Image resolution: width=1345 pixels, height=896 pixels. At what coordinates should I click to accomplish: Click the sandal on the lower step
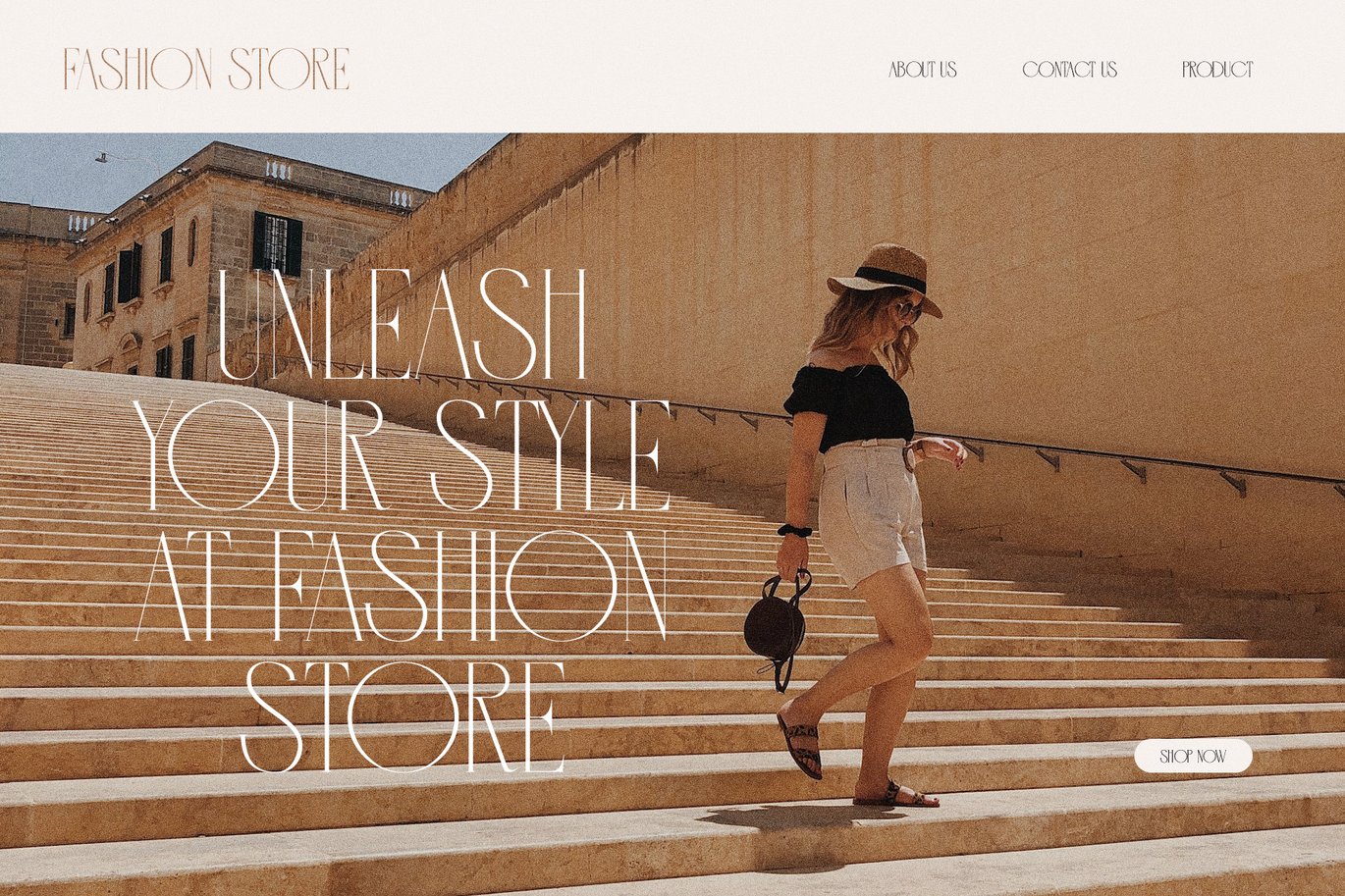click(895, 794)
